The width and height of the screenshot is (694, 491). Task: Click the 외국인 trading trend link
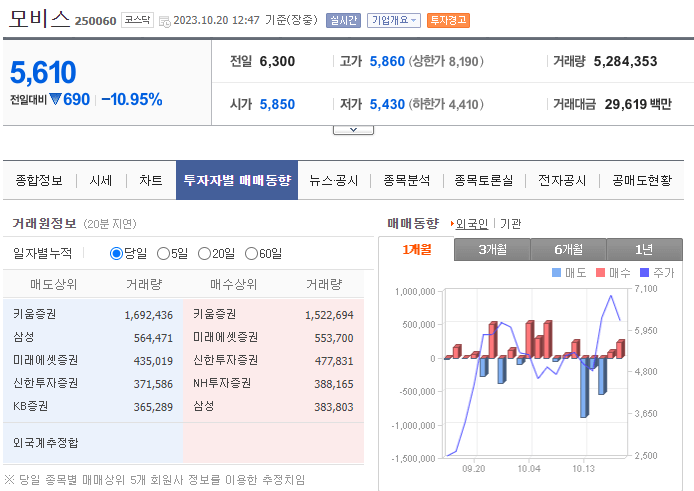point(472,224)
